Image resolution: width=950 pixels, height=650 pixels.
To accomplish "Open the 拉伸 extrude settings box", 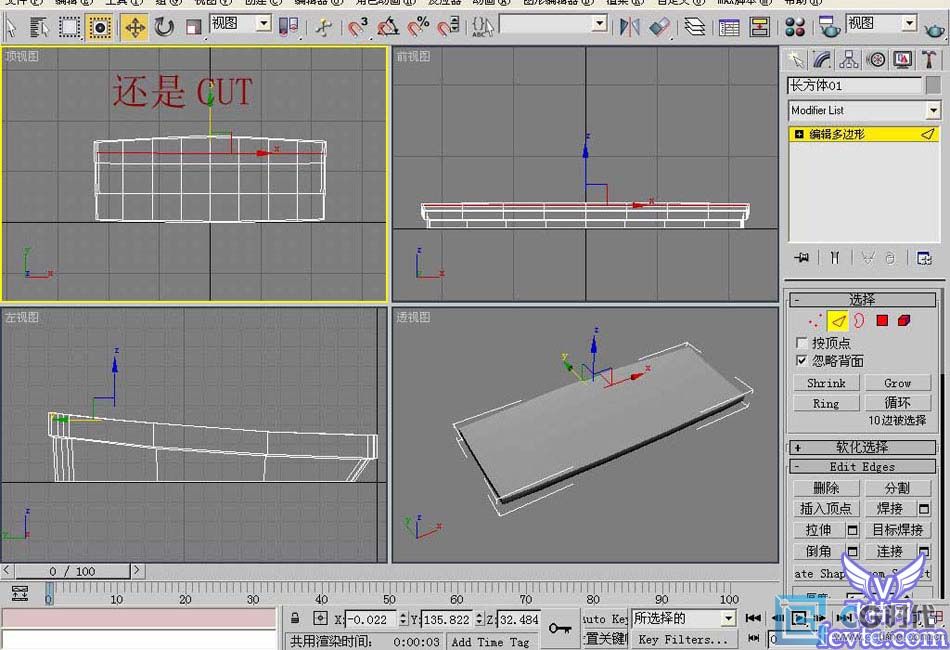I will point(852,531).
